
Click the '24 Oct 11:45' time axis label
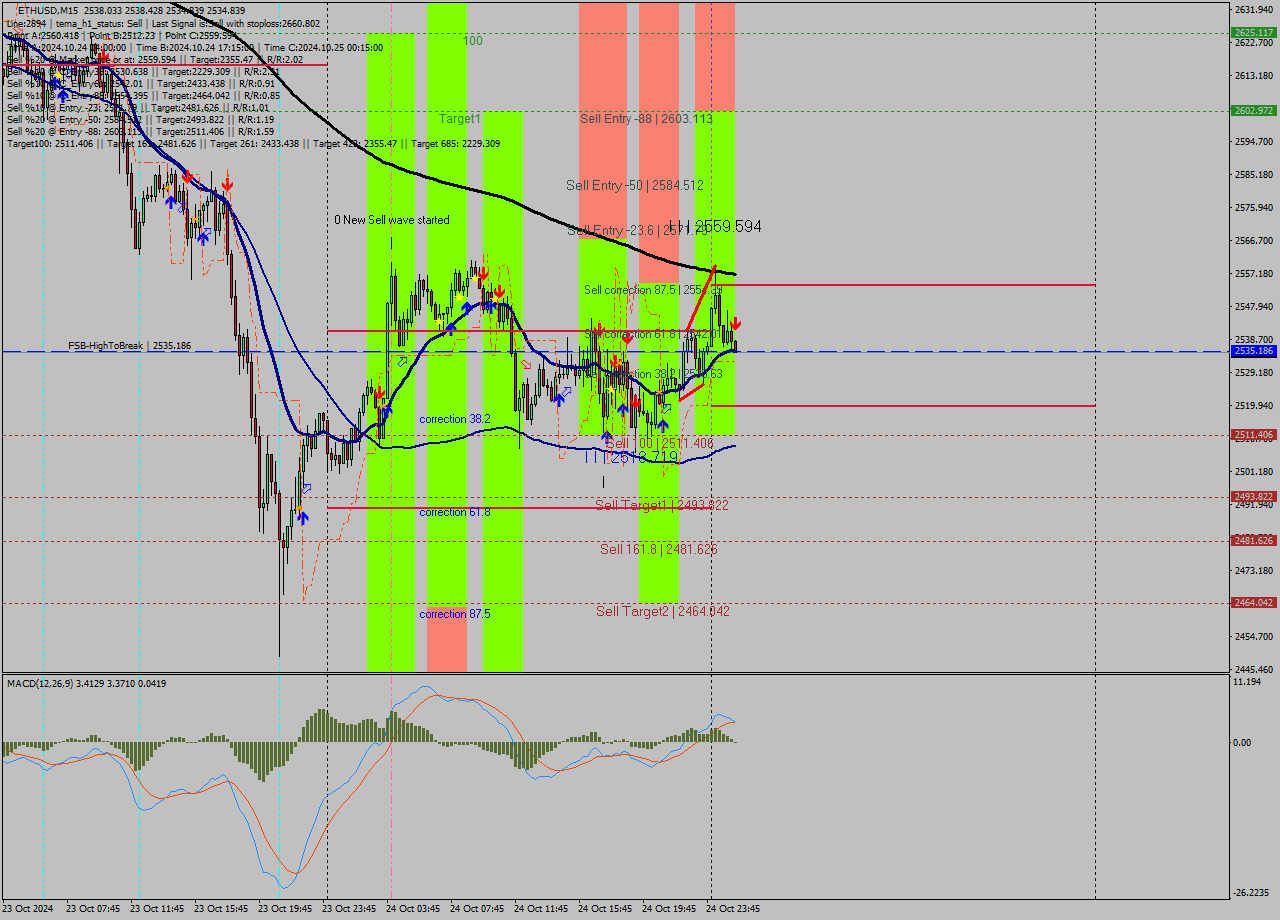click(x=541, y=909)
